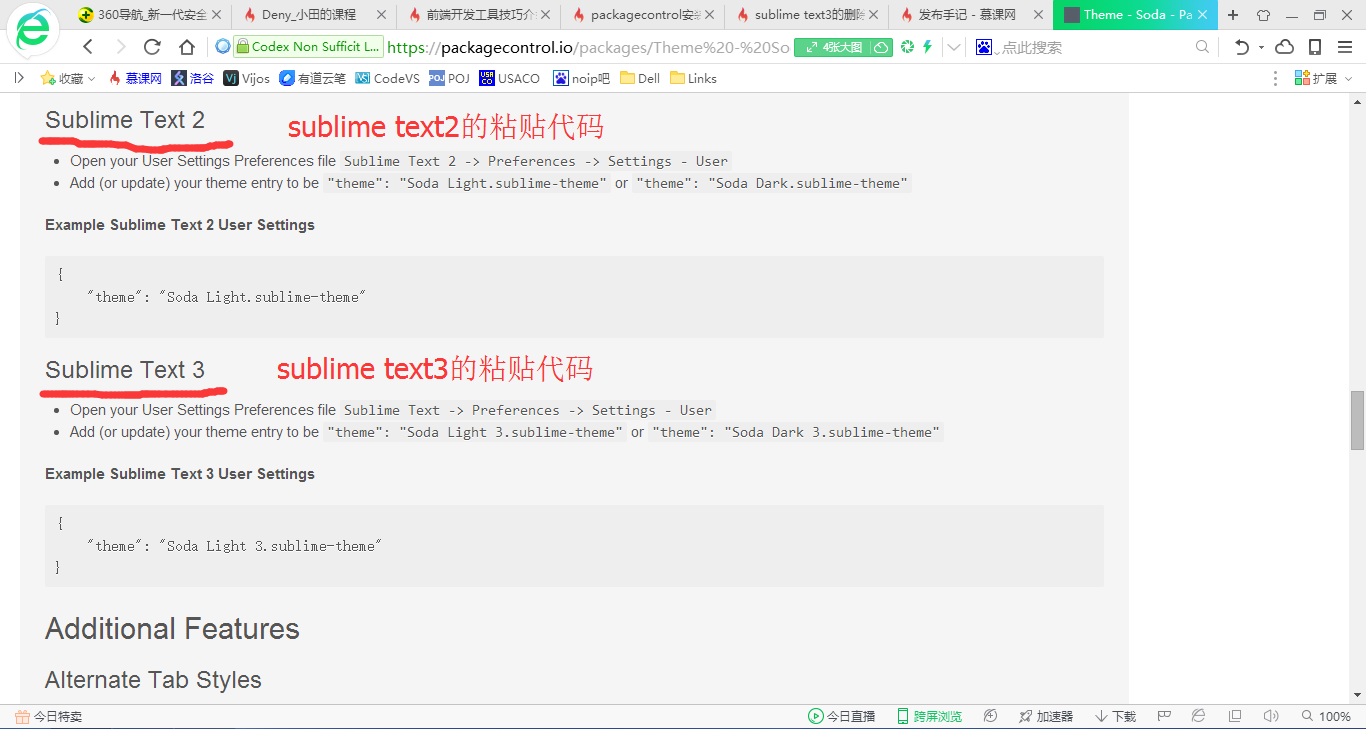The image size is (1366, 729).
Task: Open the Dell bookmarks folder
Action: click(640, 78)
